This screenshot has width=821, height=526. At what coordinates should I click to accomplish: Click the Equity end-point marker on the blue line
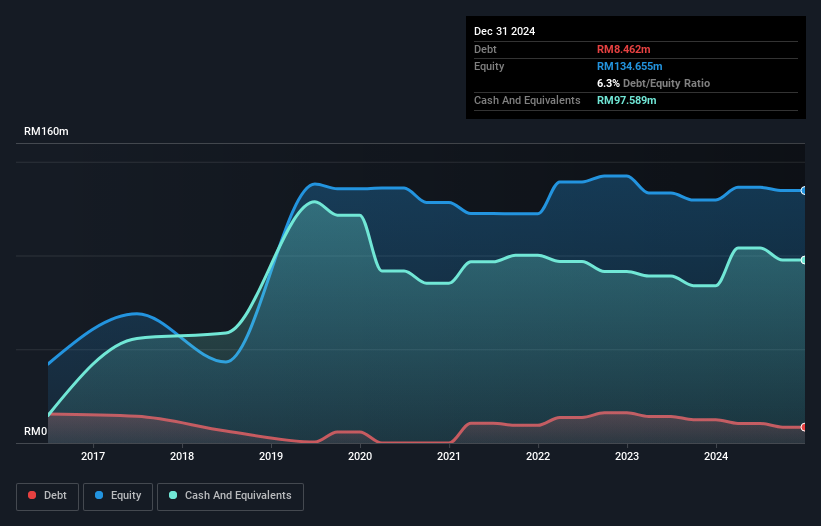(804, 191)
